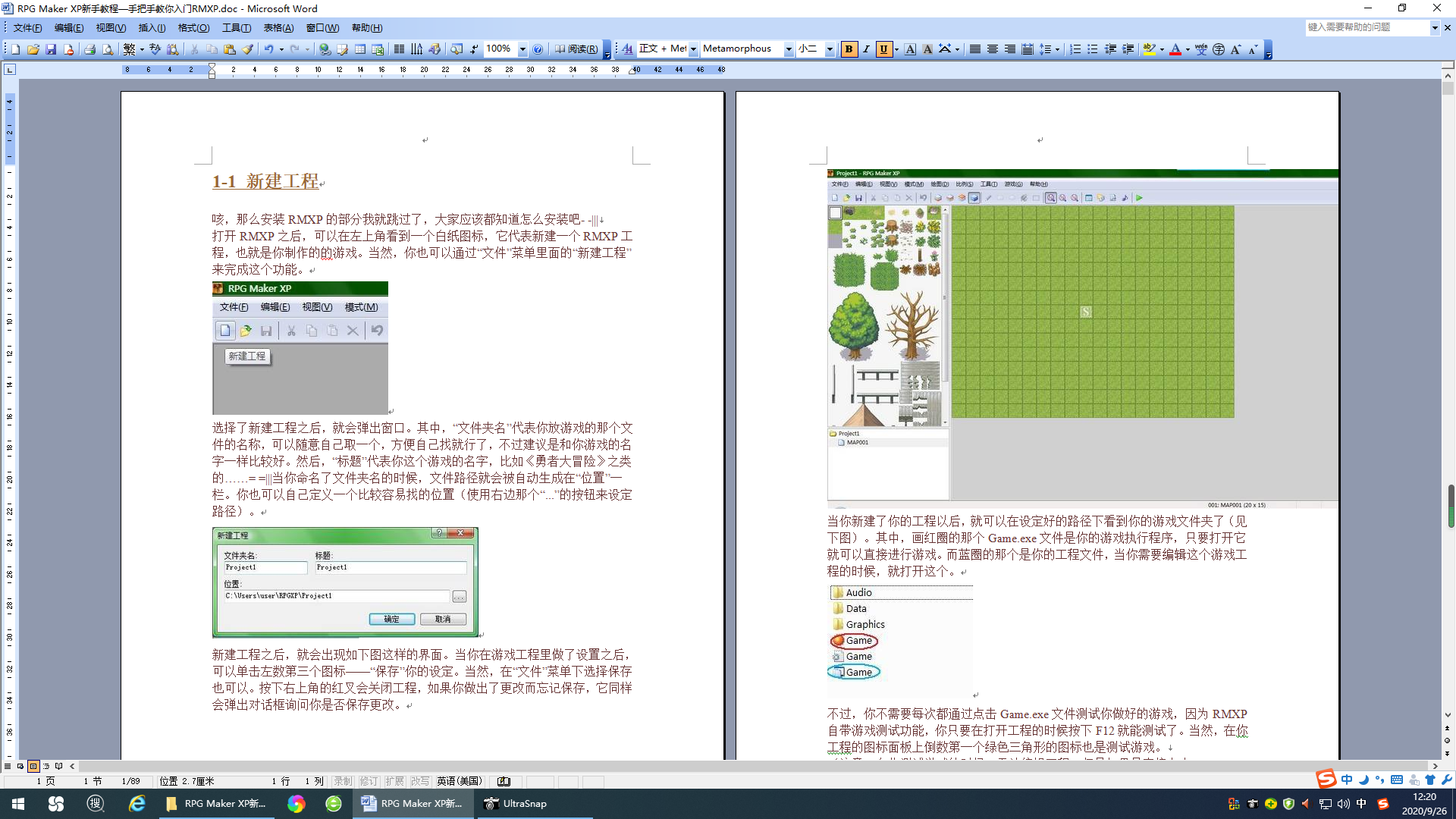Open the Metamorphous font name dropdown
Viewport: 1456px width, 819px height.
click(789, 49)
